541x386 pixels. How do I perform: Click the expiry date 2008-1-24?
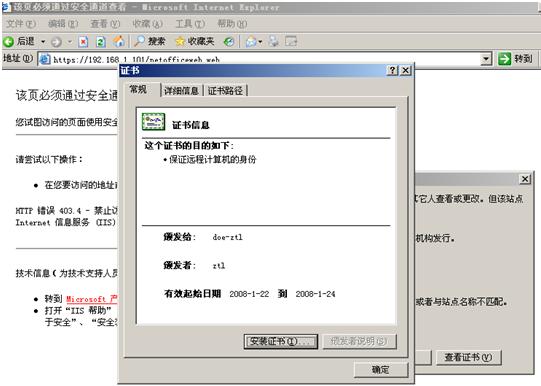pyautogui.click(x=315, y=294)
